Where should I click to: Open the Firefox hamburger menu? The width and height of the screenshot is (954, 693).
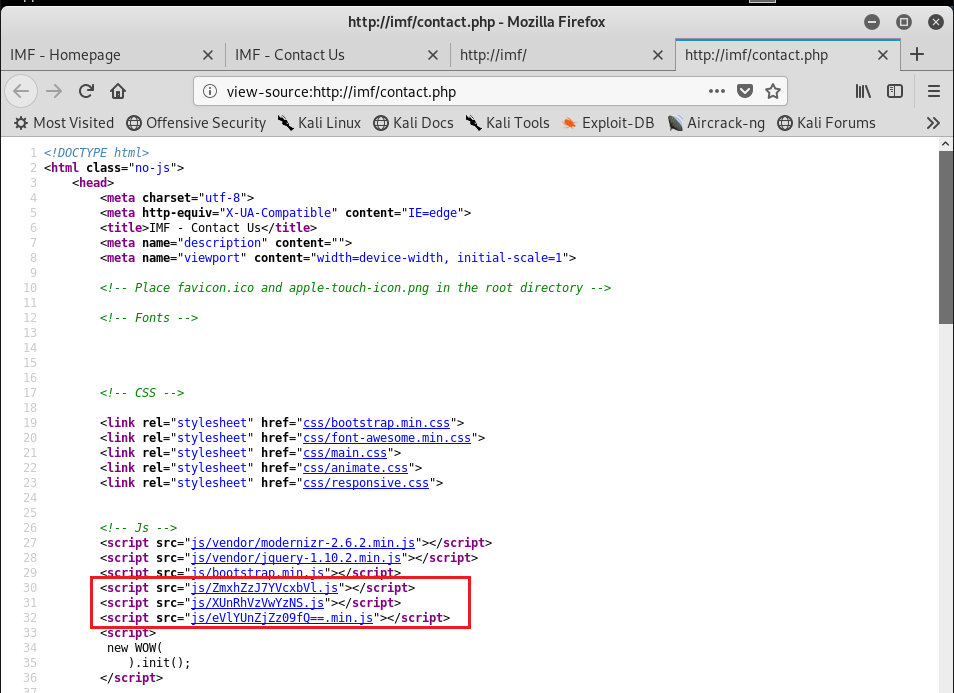934,91
